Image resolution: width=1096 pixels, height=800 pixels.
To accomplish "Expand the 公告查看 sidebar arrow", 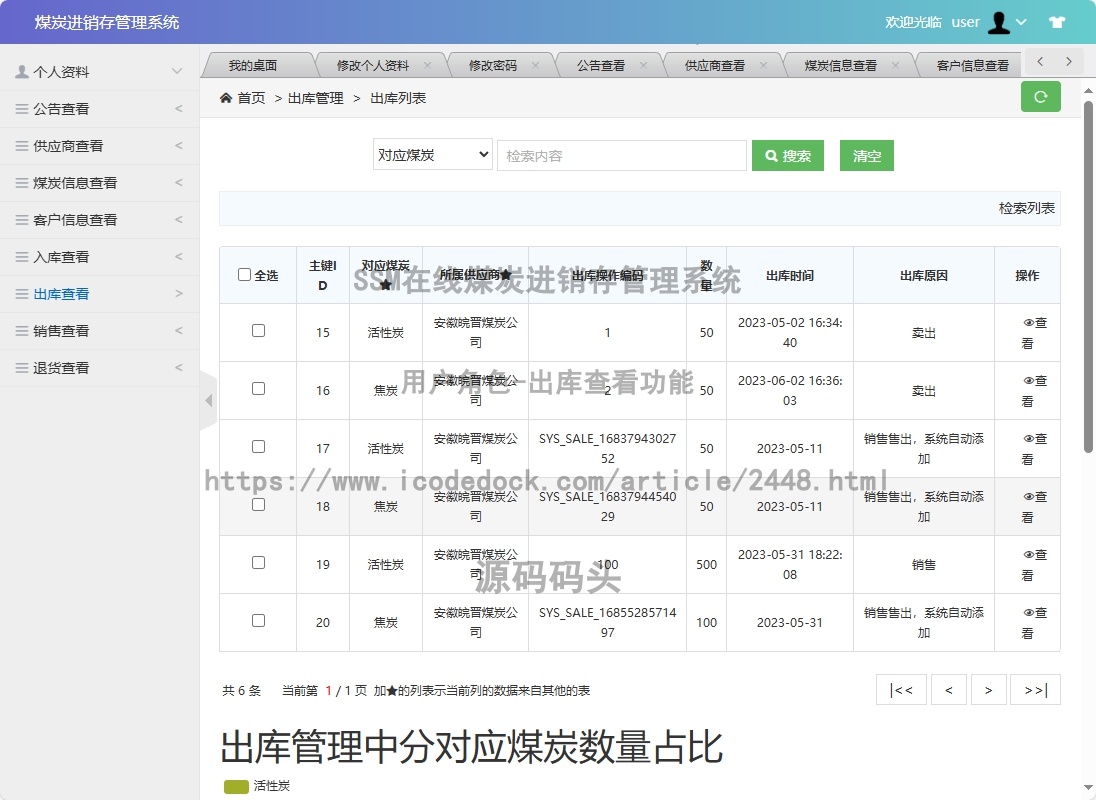I will pos(179,108).
